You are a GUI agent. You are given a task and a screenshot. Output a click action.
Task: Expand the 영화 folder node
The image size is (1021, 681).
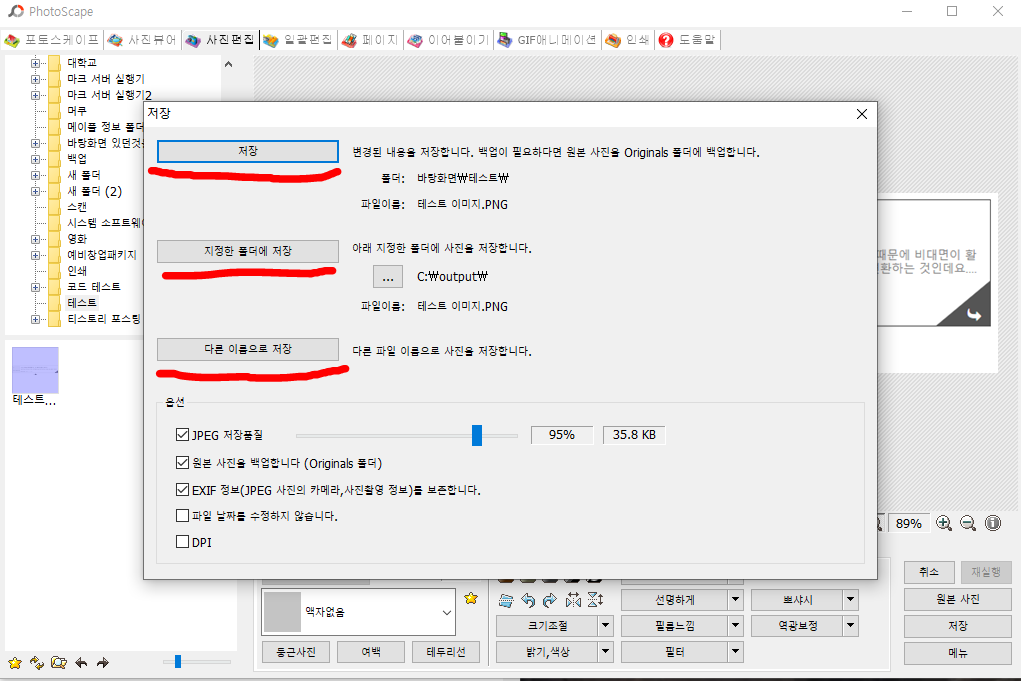(x=35, y=239)
